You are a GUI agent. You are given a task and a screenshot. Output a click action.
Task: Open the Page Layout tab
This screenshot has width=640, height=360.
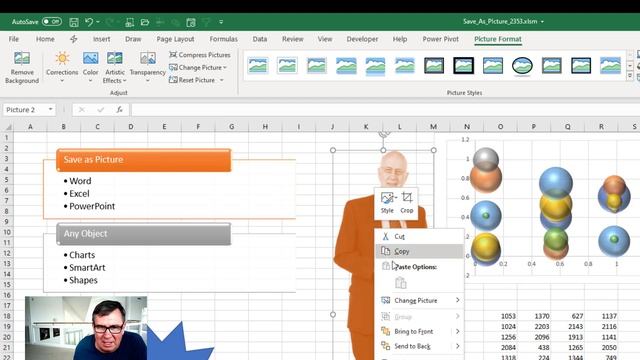[x=175, y=39]
